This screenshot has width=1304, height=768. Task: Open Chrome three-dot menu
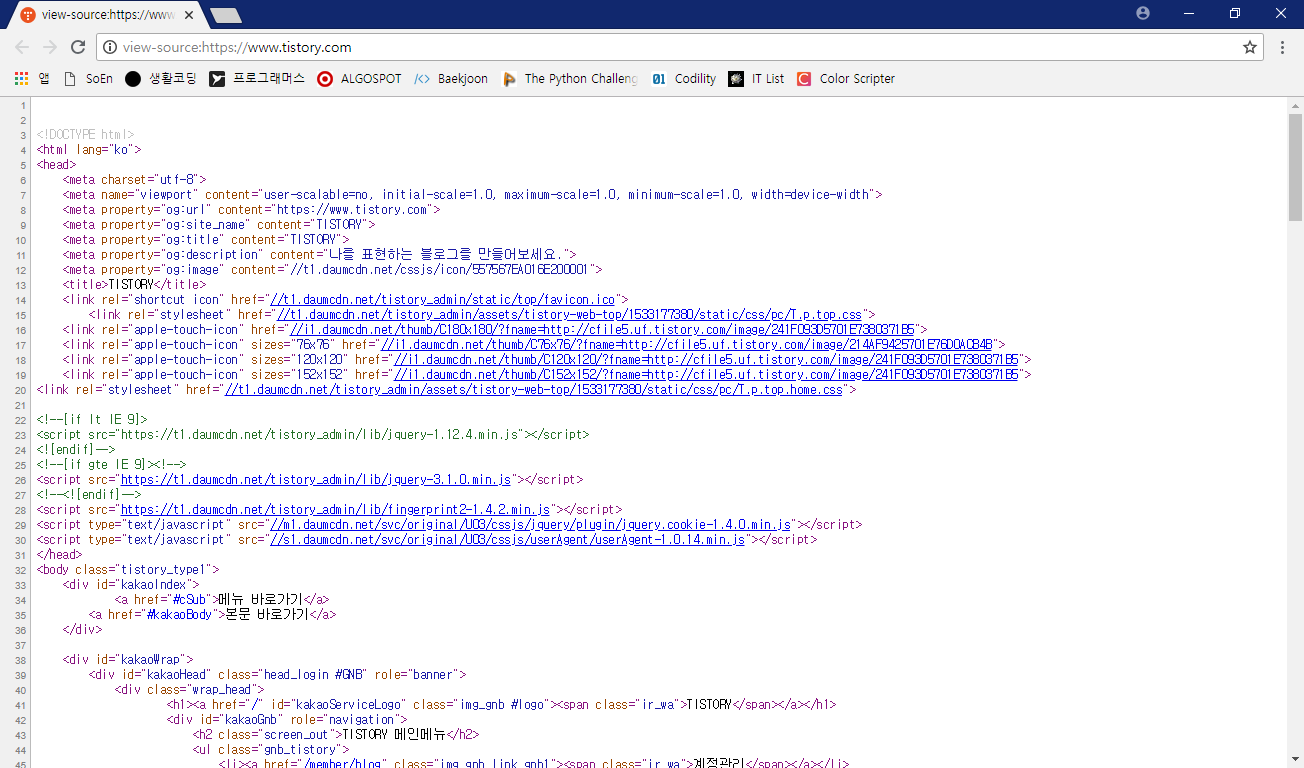pyautogui.click(x=1283, y=47)
